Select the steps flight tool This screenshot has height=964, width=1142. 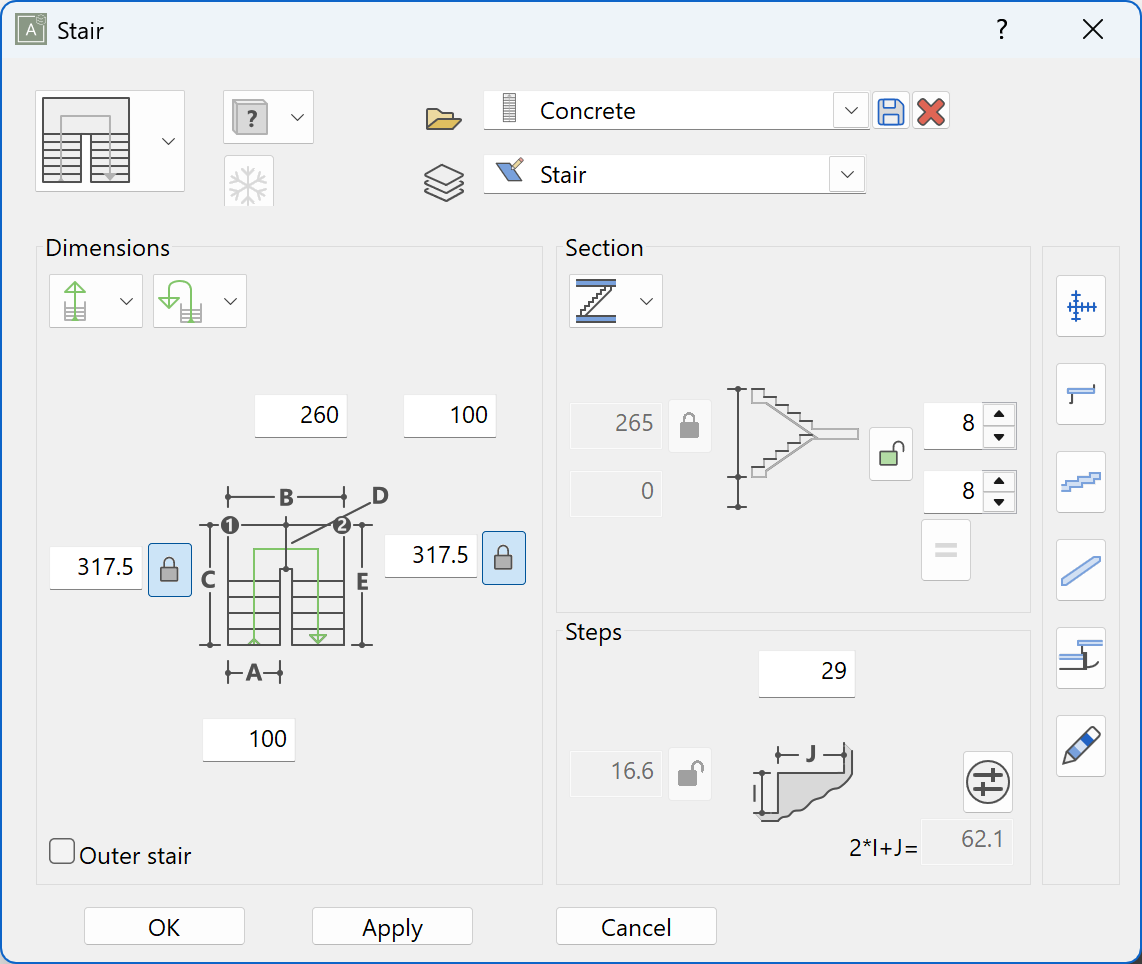(x=1081, y=483)
